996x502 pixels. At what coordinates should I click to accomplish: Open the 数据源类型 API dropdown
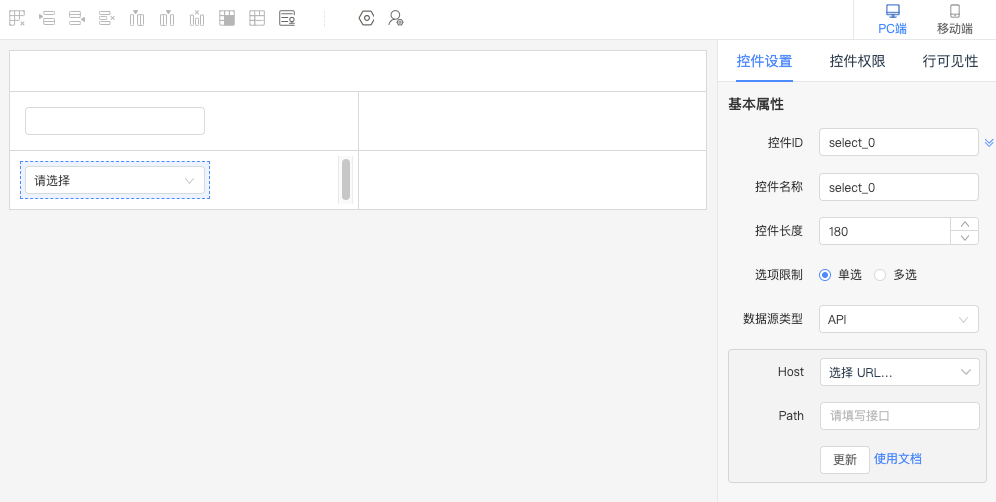(x=899, y=320)
